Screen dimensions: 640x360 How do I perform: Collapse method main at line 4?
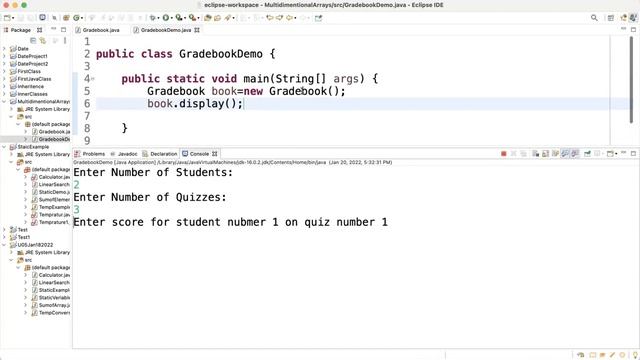point(93,79)
